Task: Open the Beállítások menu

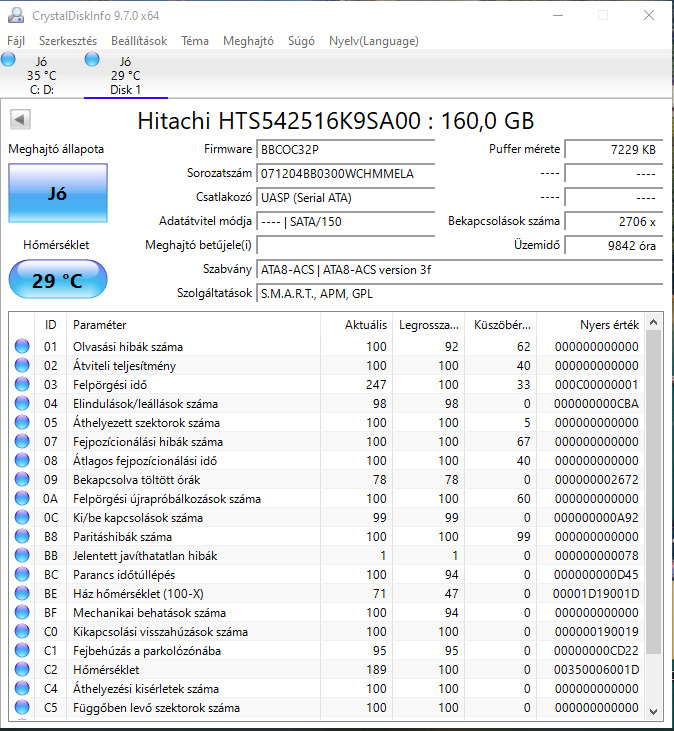Action: click(139, 41)
